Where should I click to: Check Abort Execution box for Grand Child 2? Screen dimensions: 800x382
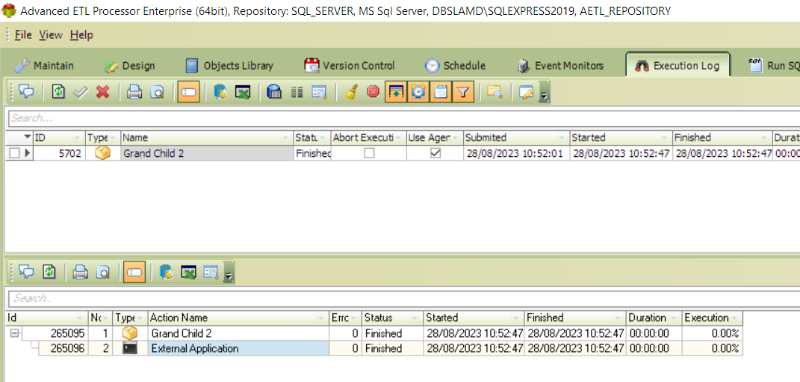coord(369,154)
